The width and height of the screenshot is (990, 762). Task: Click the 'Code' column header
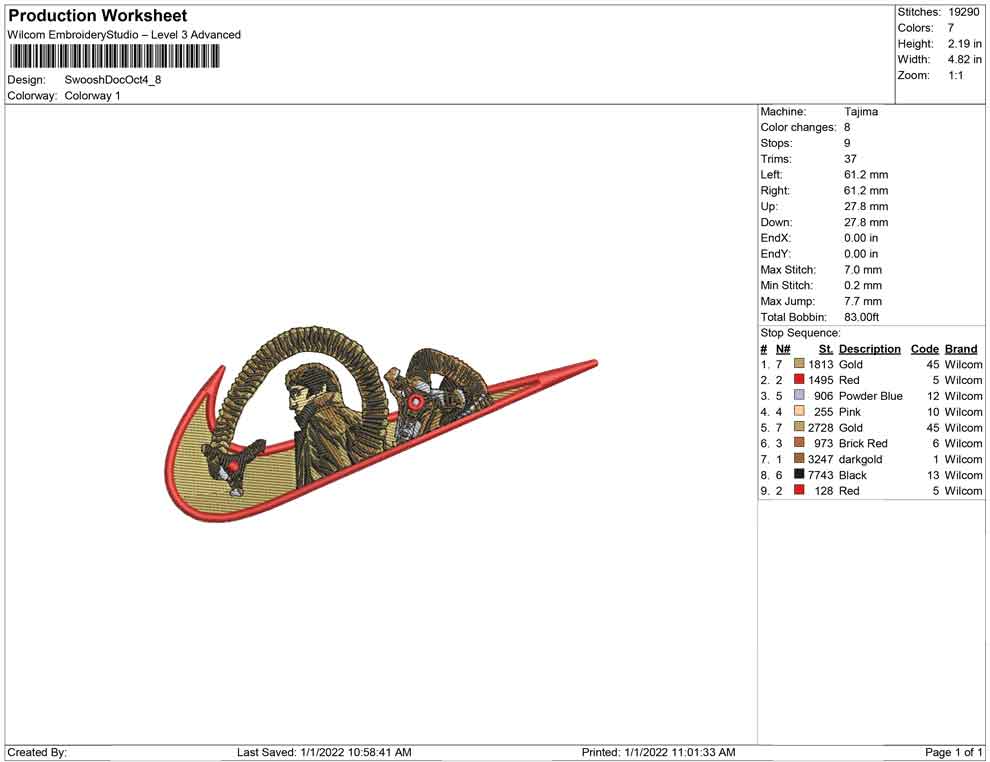tap(924, 349)
